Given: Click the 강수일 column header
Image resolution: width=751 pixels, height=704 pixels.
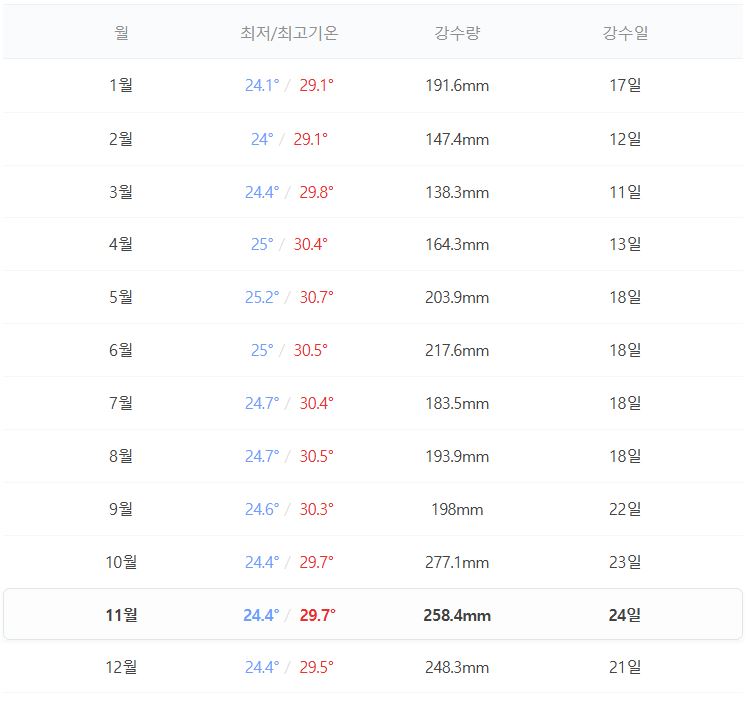Looking at the screenshot, I should [625, 33].
